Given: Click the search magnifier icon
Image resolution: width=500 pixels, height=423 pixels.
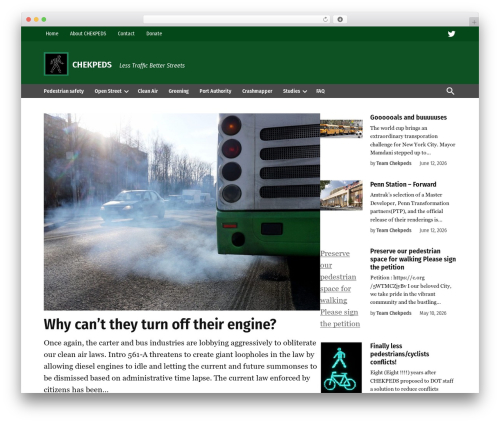Looking at the screenshot, I should tap(450, 91).
